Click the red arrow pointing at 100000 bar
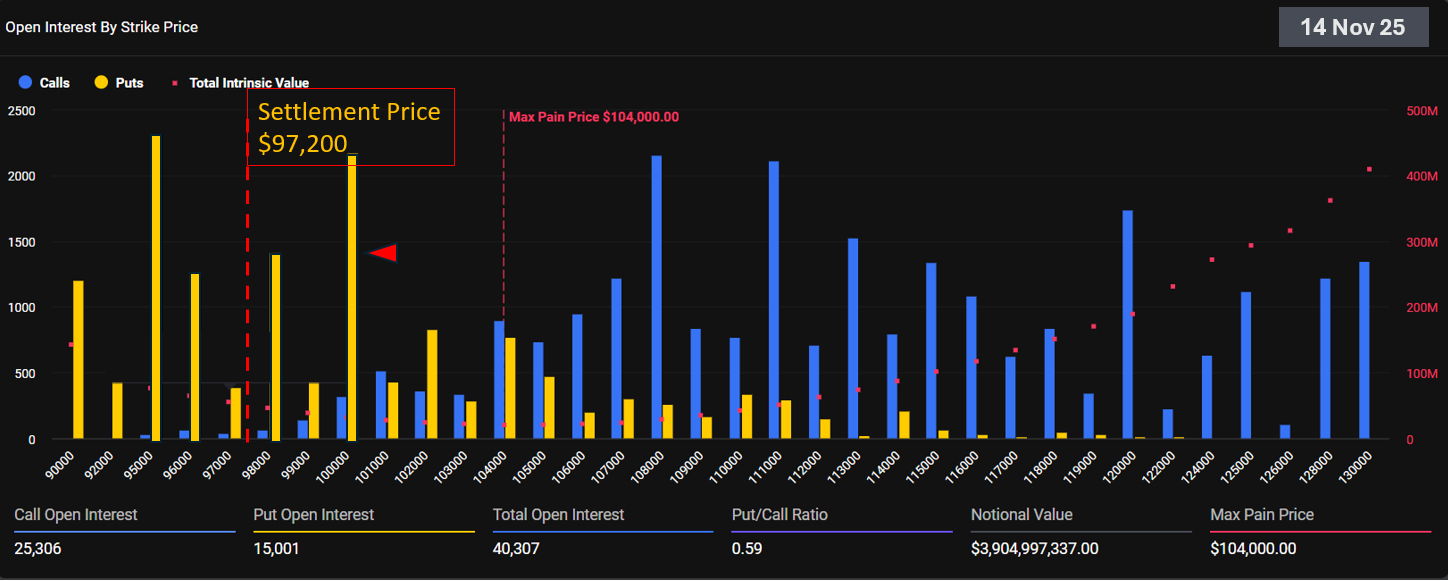 coord(383,254)
